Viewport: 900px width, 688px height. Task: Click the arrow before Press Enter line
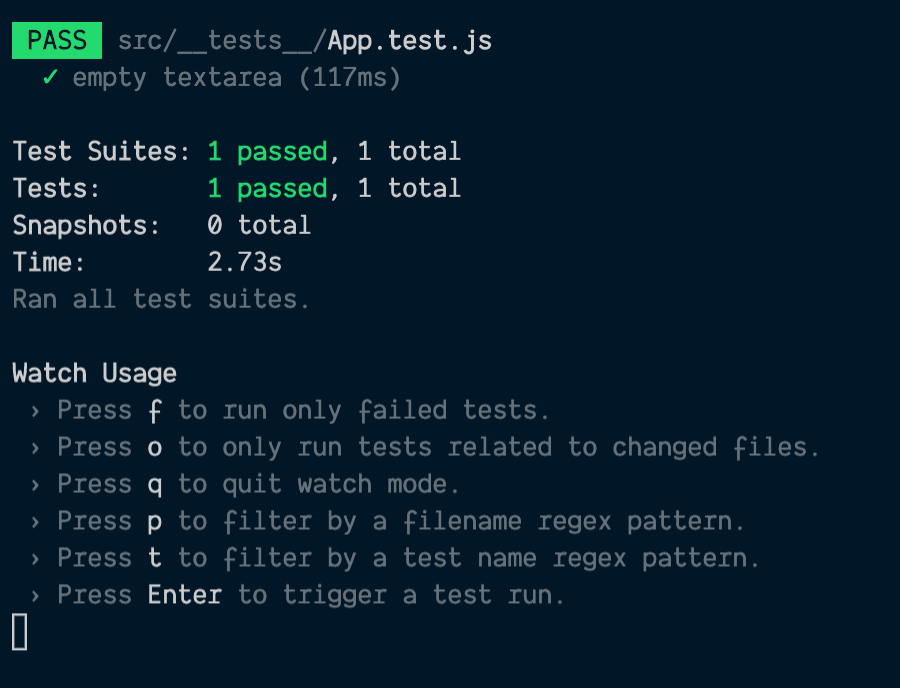coord(36,596)
